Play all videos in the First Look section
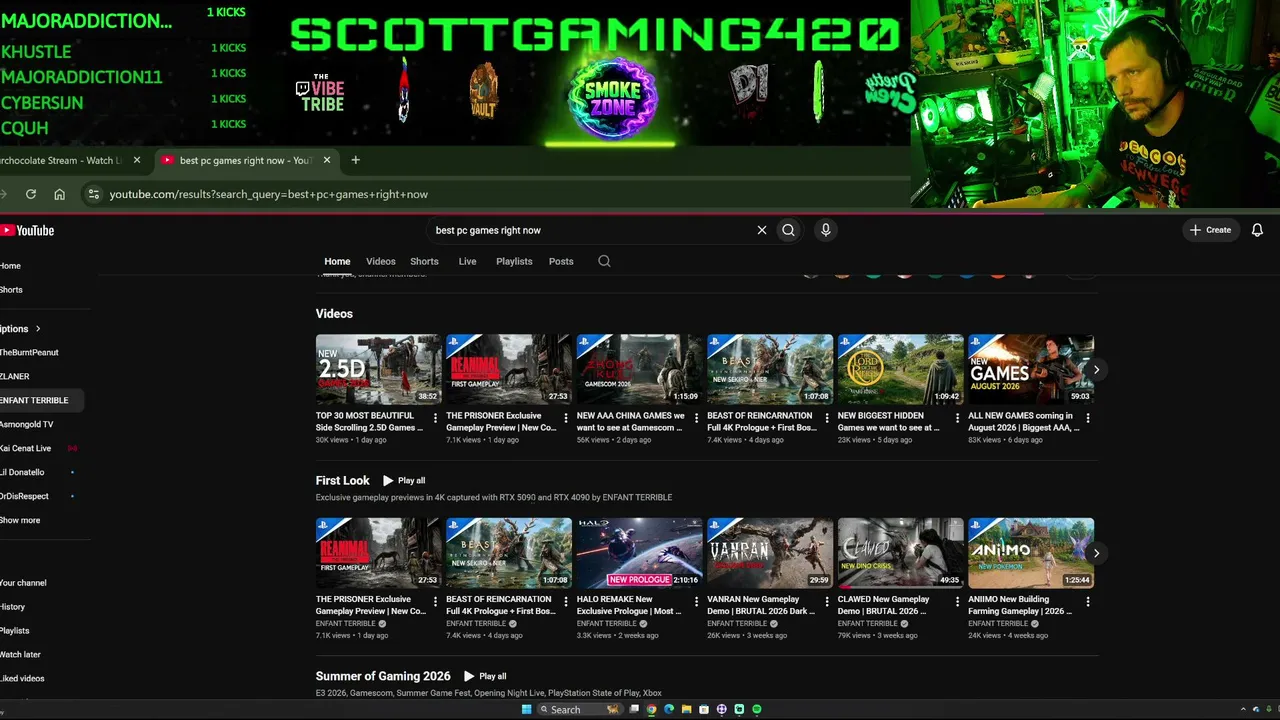 tap(404, 480)
